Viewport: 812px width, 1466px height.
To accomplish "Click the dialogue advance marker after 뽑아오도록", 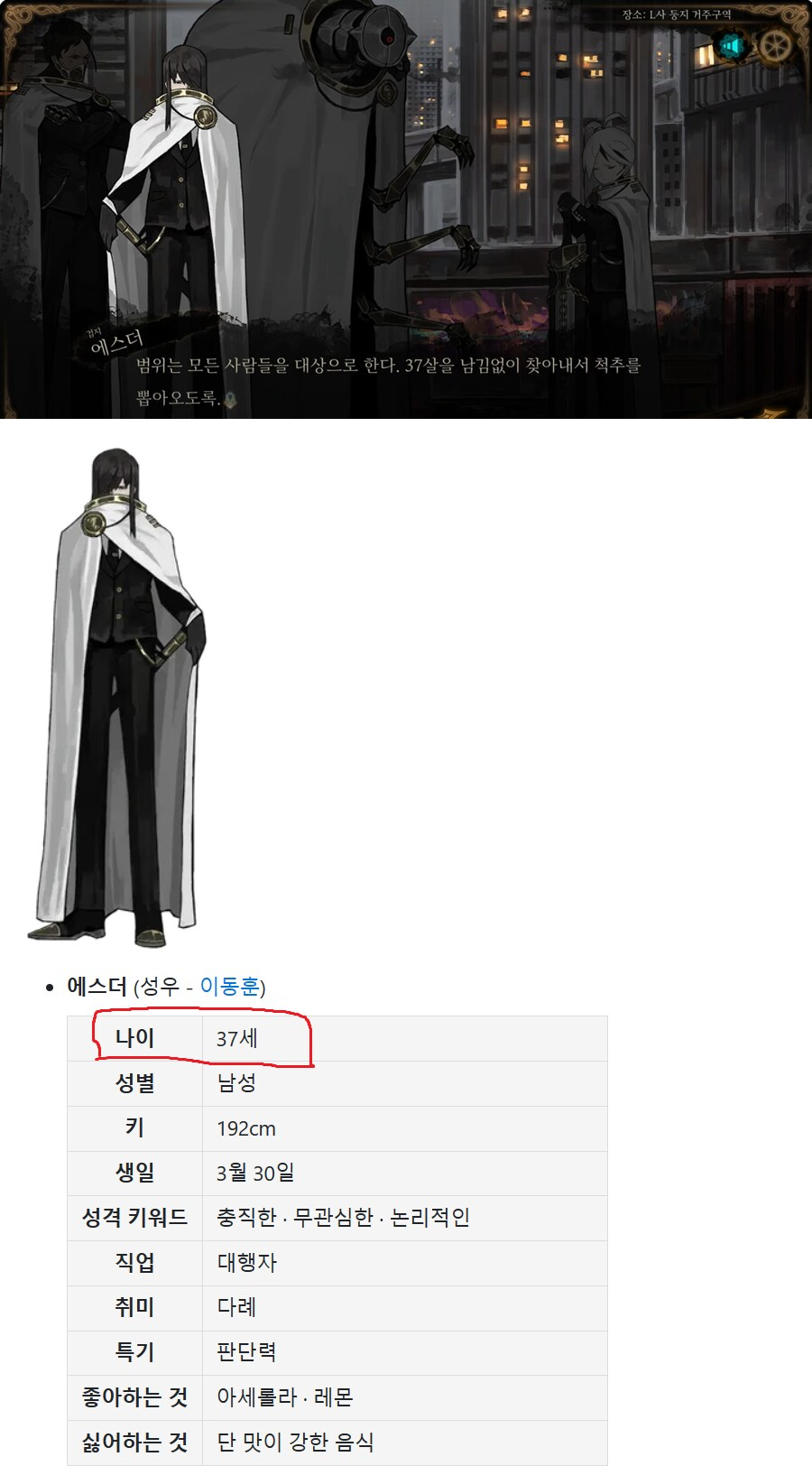I will coord(231,399).
